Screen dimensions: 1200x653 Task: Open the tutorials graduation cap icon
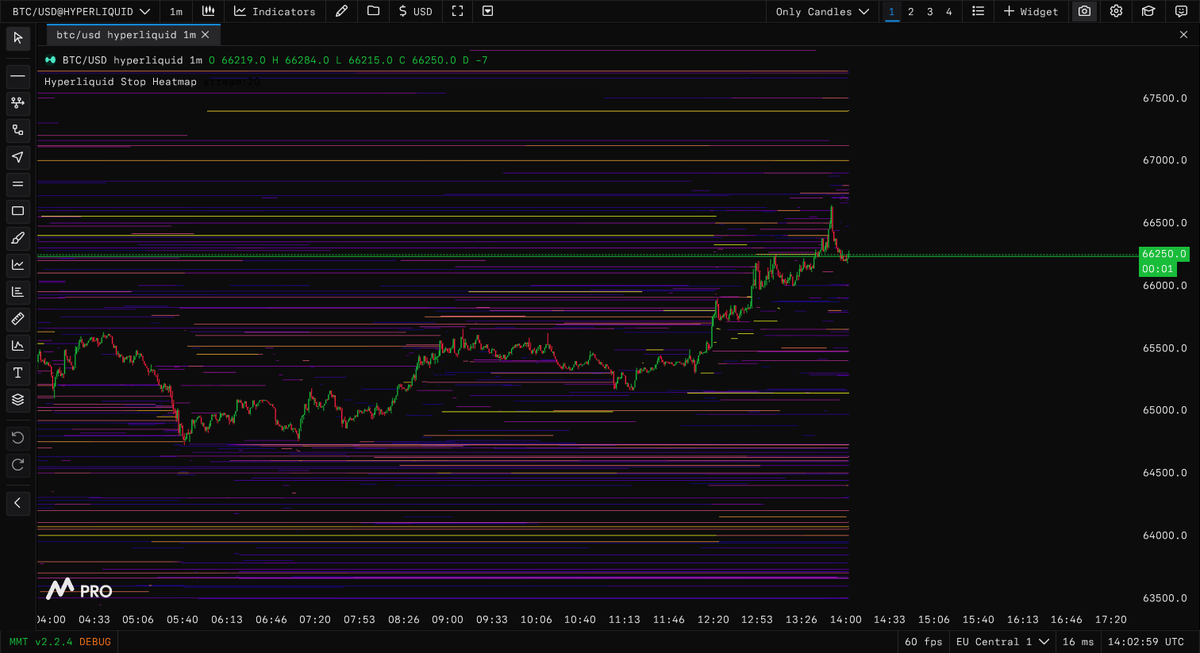pos(1148,12)
